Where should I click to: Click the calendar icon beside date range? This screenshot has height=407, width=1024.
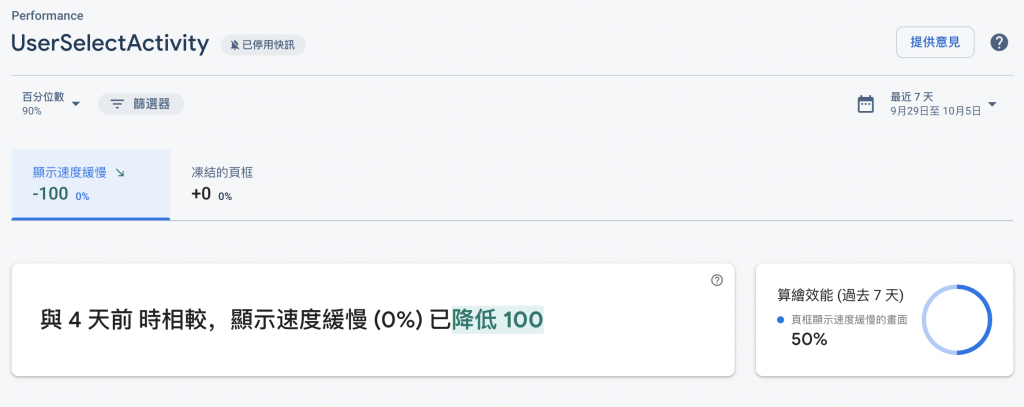click(866, 104)
